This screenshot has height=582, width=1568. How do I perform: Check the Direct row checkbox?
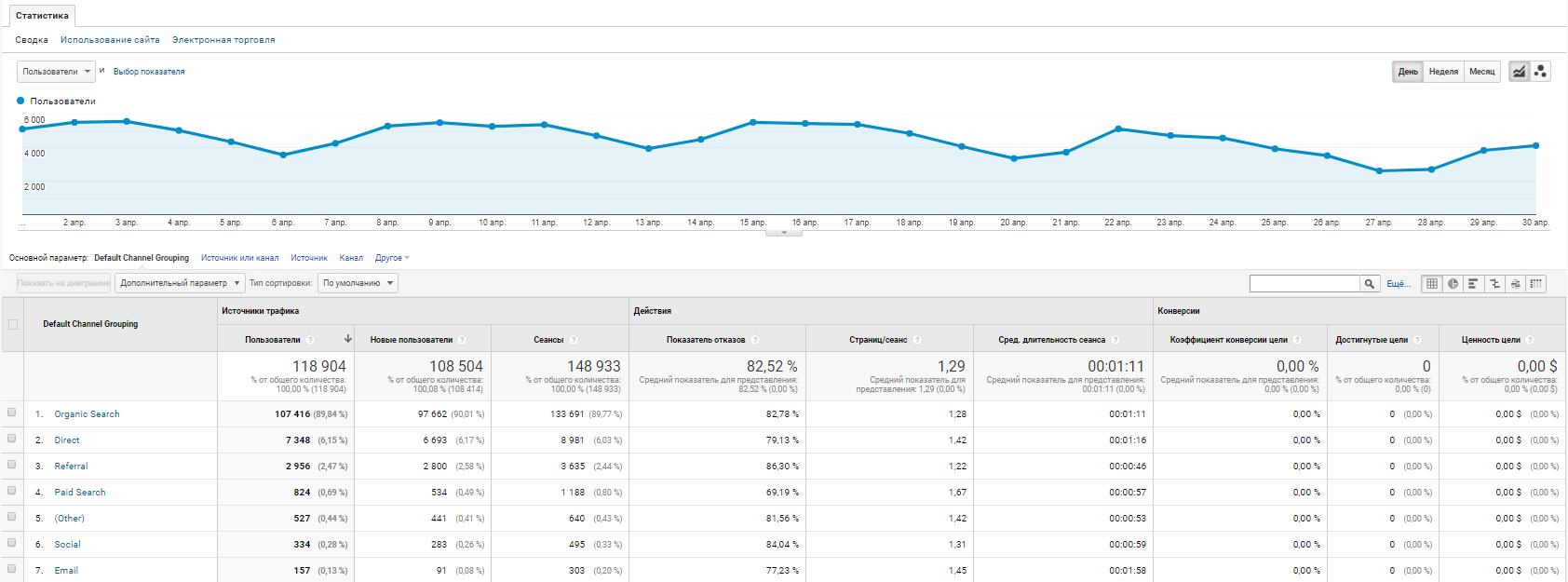coord(11,439)
